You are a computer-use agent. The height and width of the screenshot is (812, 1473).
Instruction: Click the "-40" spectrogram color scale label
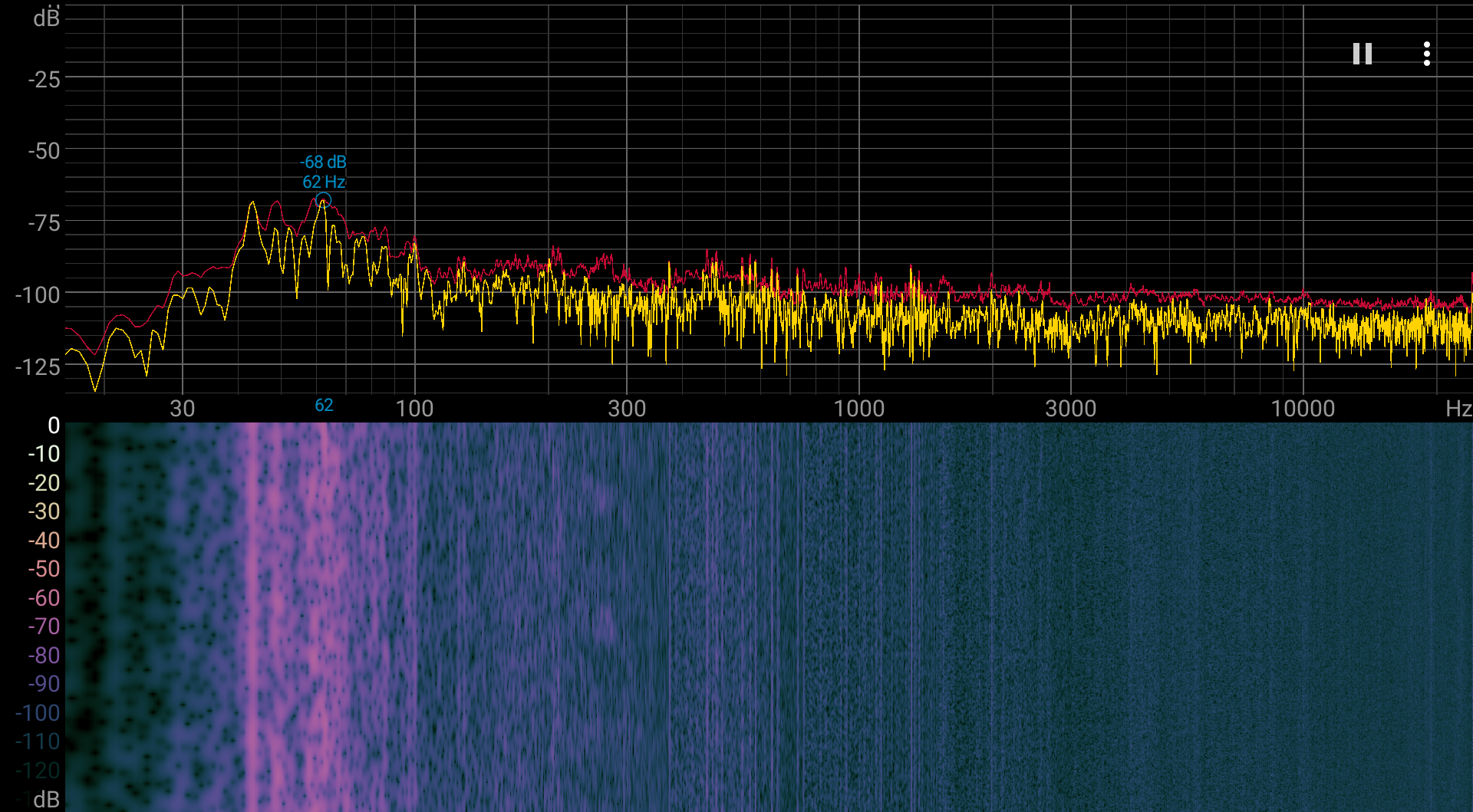coord(44,541)
